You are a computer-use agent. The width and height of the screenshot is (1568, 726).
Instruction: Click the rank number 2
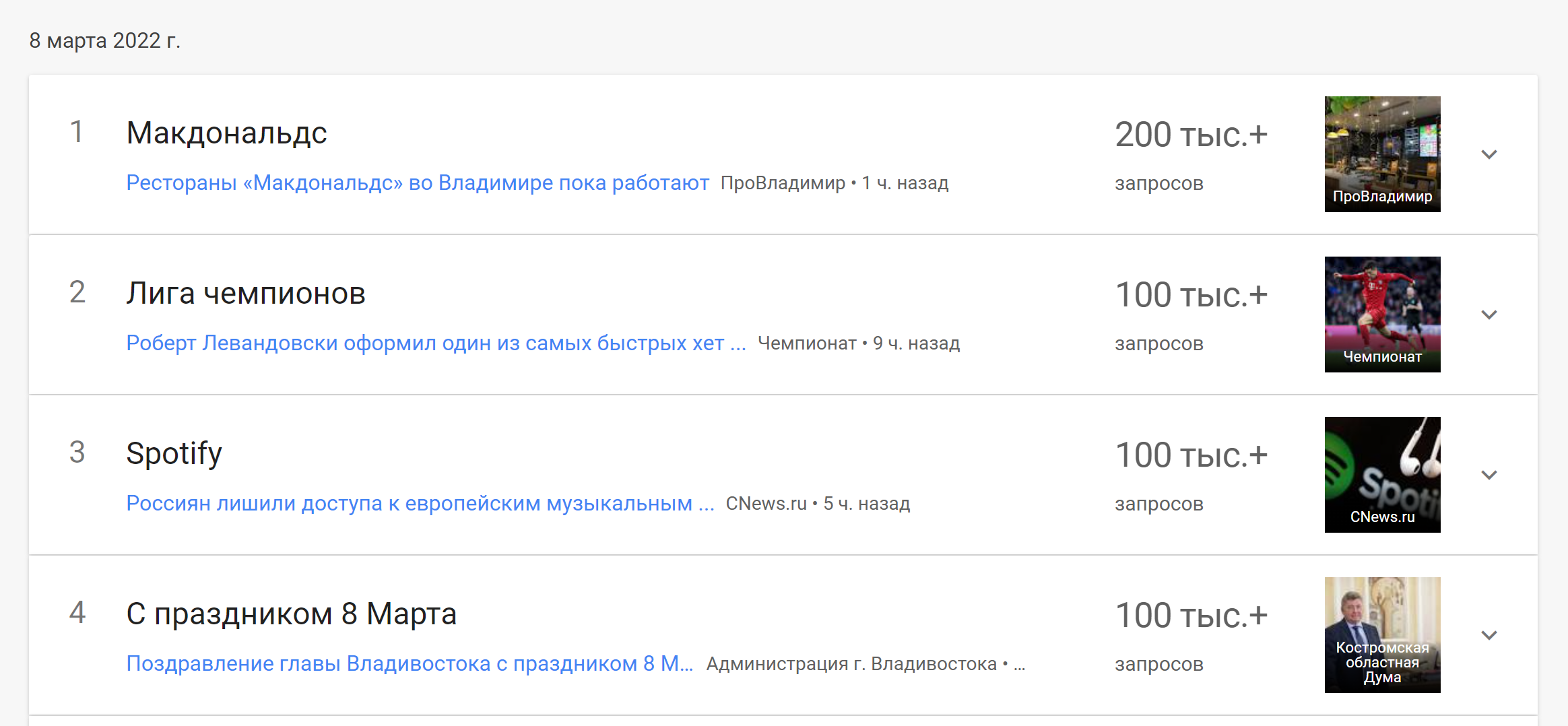coord(77,292)
